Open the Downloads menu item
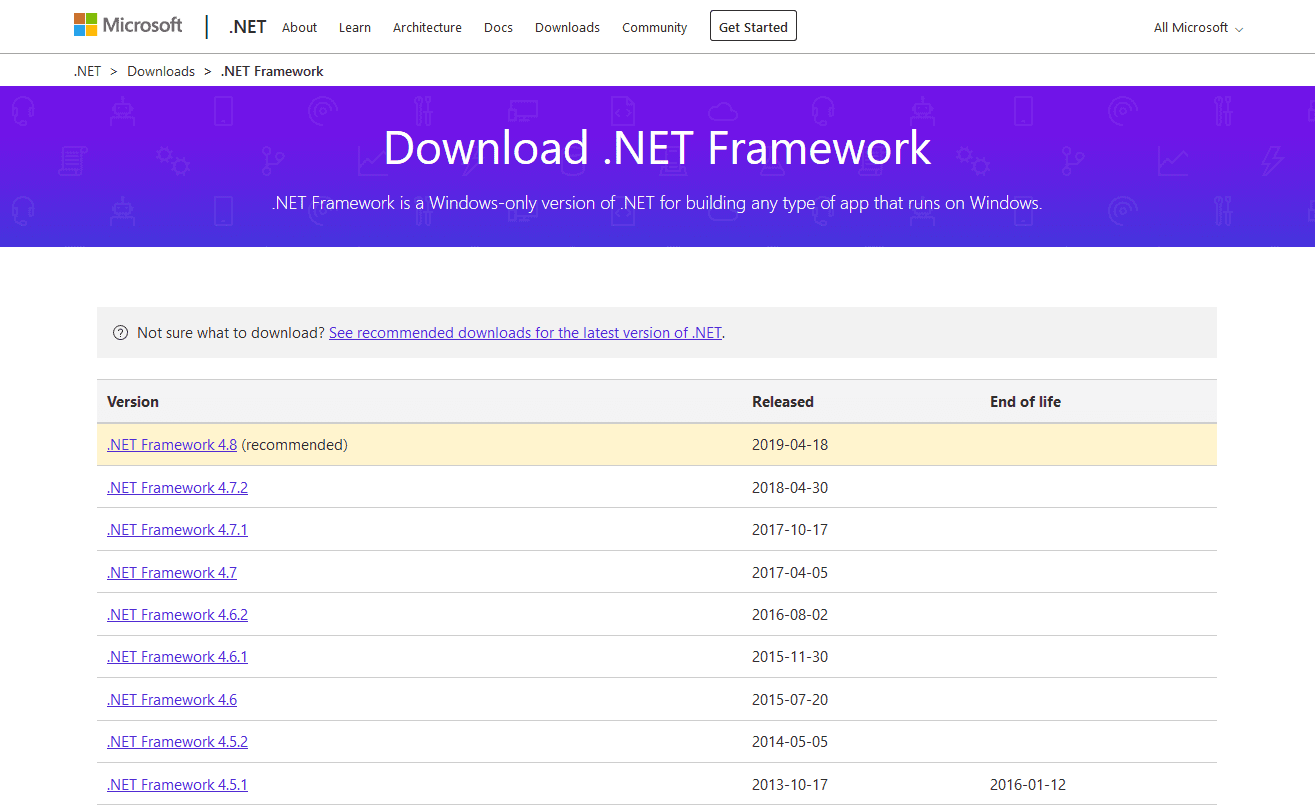The height and width of the screenshot is (811, 1315). 567,28
